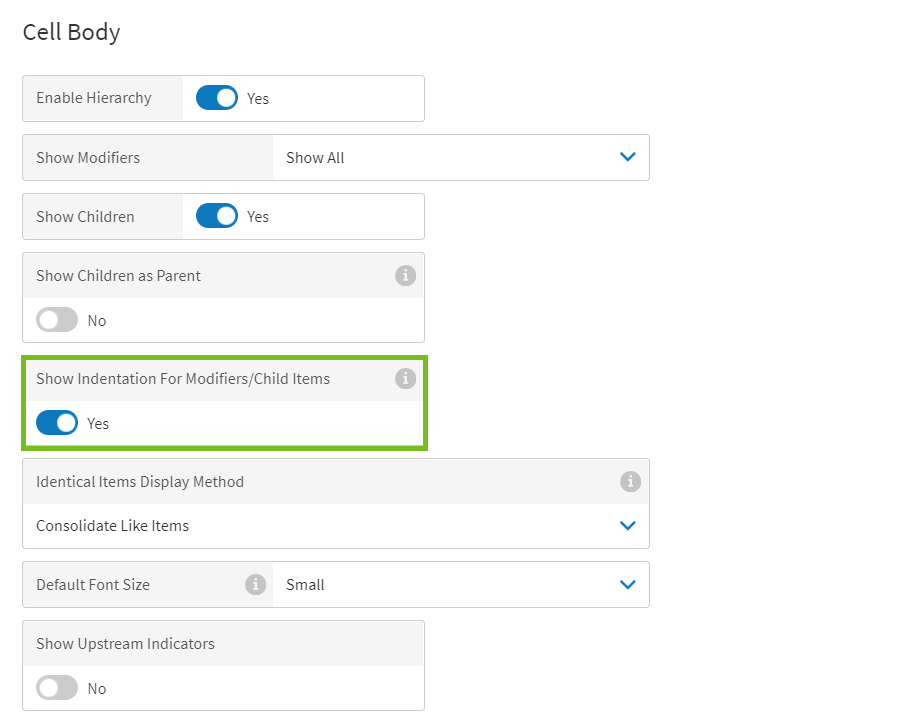This screenshot has width=903, height=721.
Task: Click the info icon for Show Indentation setting
Action: [405, 378]
